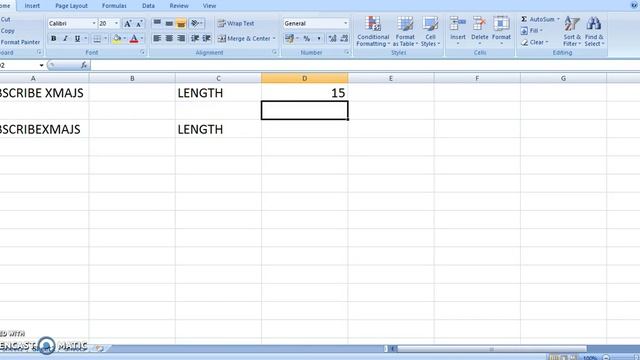Open the font size 20 dropdown
Image resolution: width=640 pixels, height=360 pixels.
pyautogui.click(x=116, y=23)
